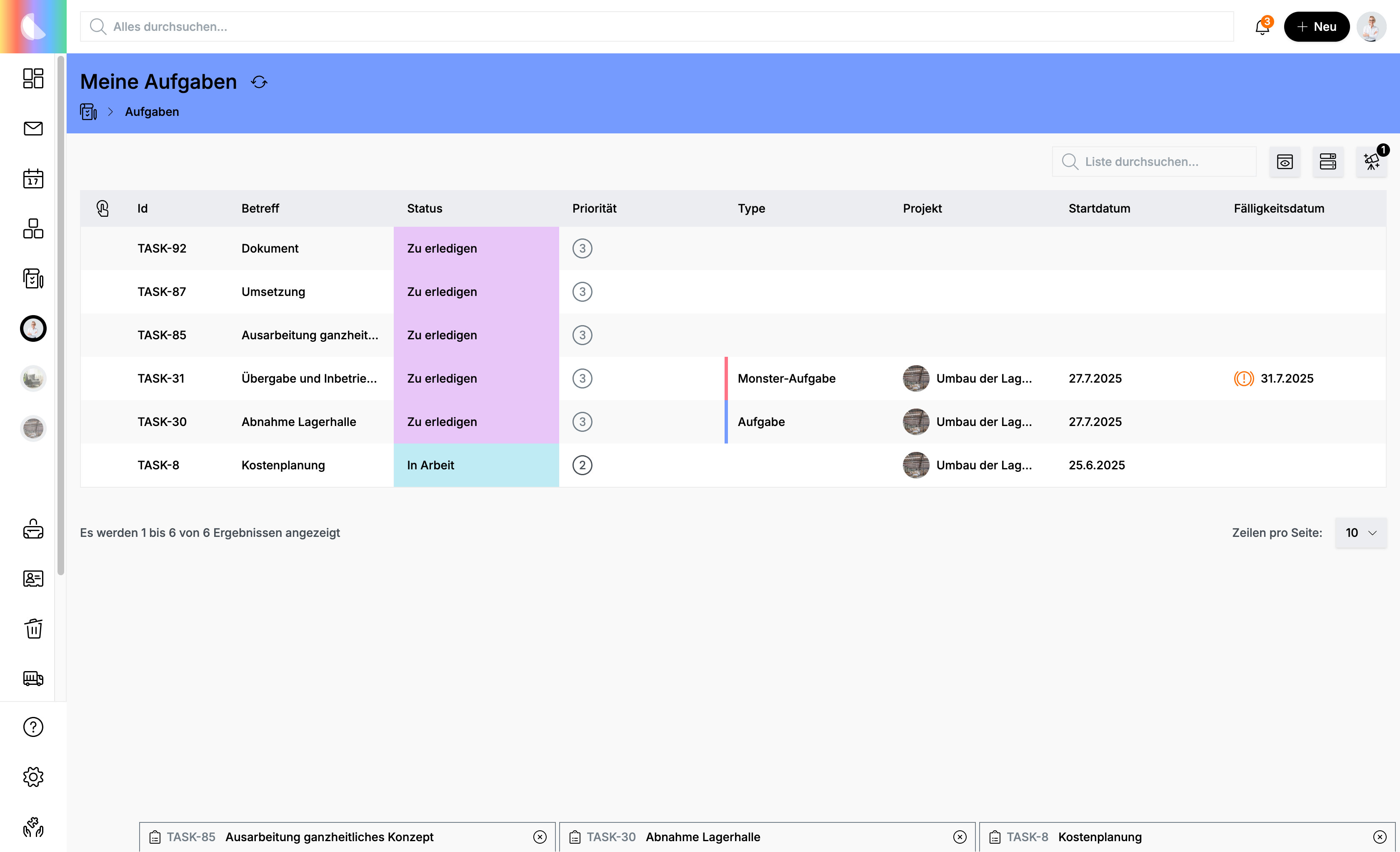
Task: Open the calendar icon in the sidebar
Action: pos(33,178)
